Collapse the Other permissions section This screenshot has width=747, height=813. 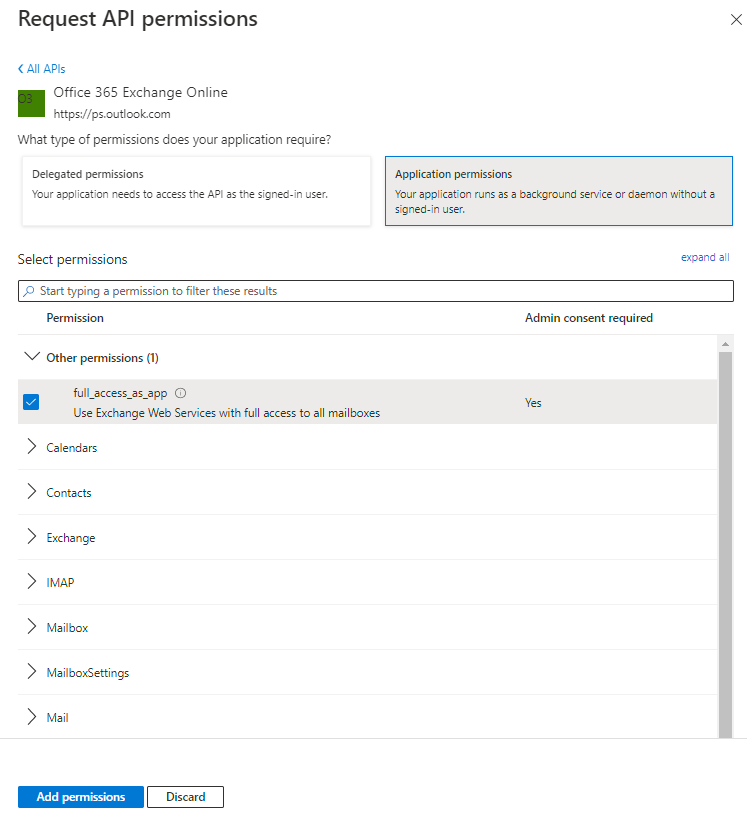(x=31, y=357)
